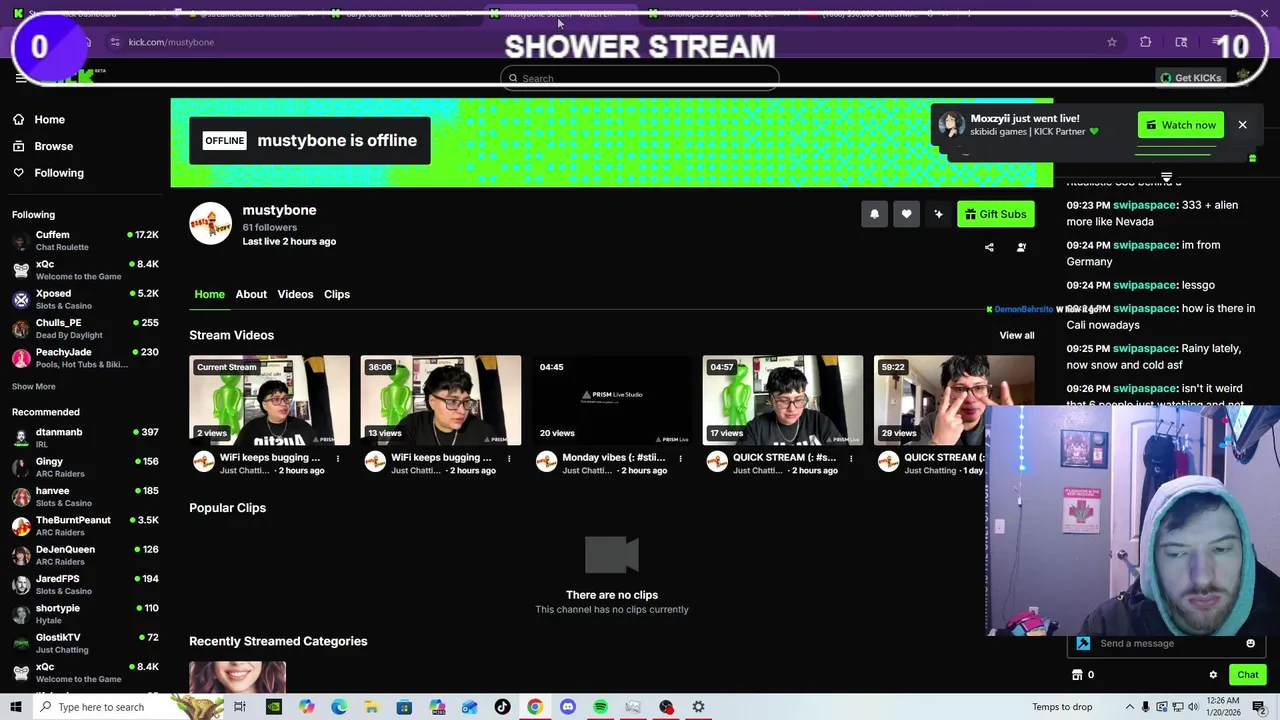Click the Kick search field
Screen dimensions: 1280x720
click(x=640, y=78)
